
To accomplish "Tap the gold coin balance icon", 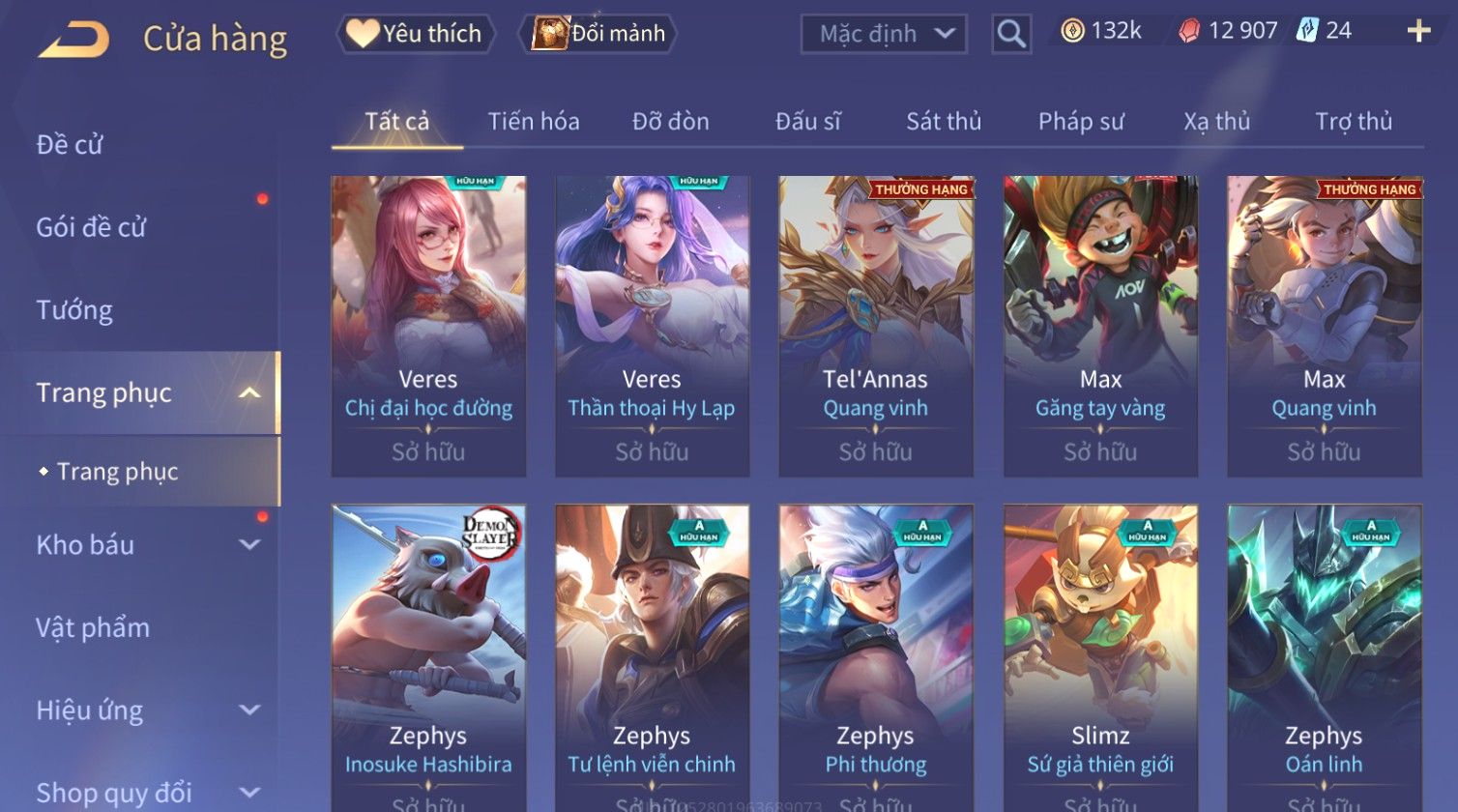I will tap(1072, 31).
